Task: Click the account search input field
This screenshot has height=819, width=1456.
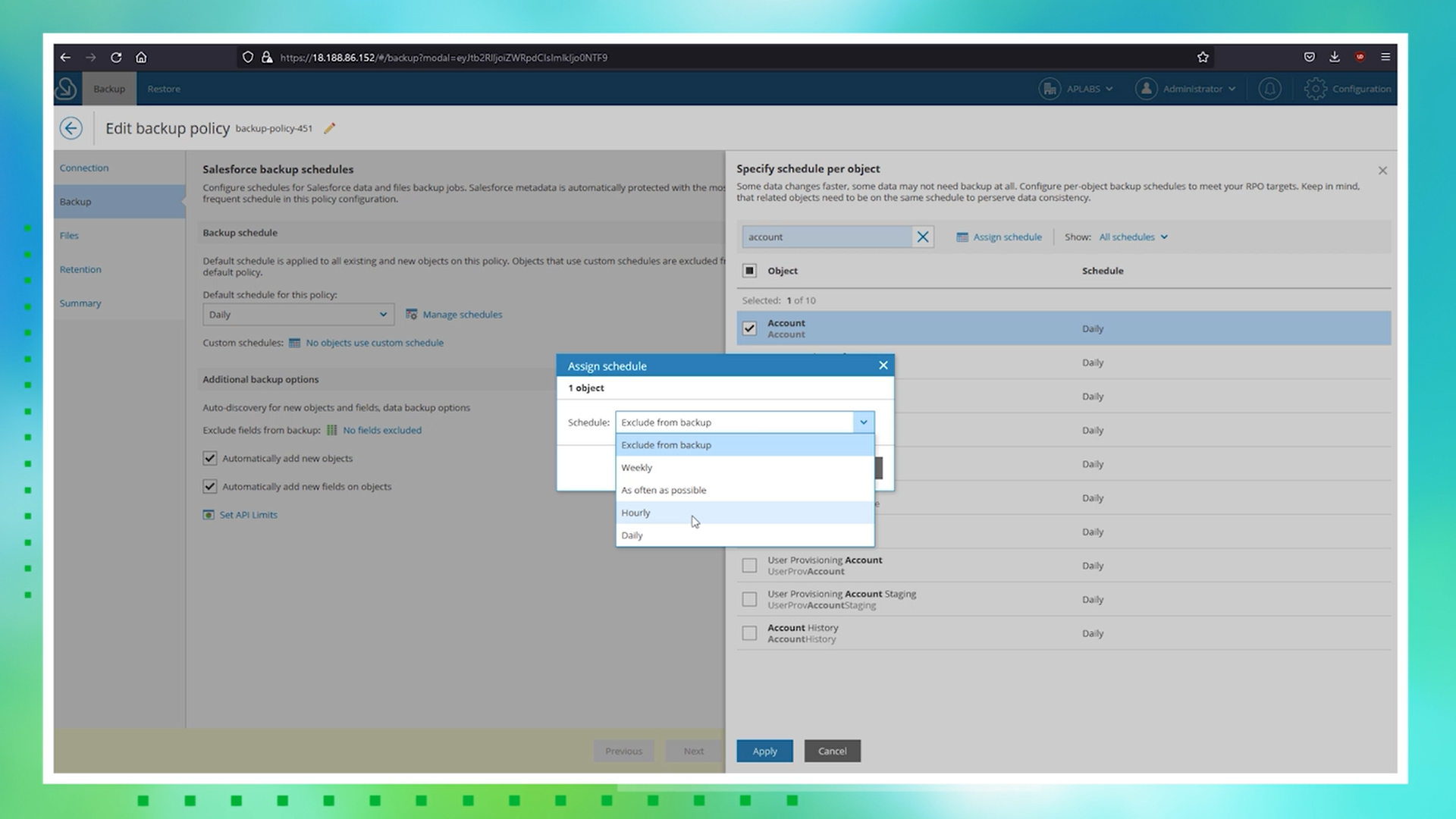Action: [827, 237]
